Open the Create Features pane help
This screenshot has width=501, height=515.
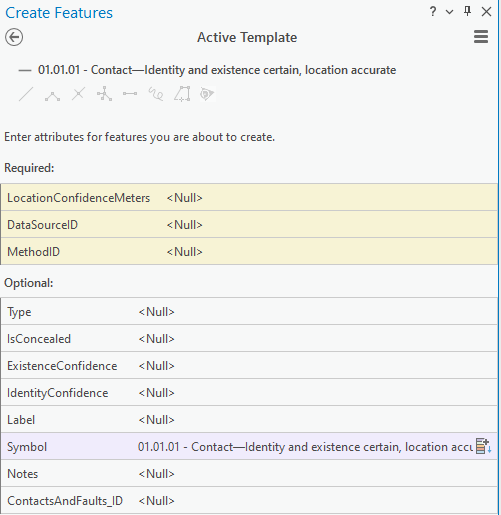[433, 12]
